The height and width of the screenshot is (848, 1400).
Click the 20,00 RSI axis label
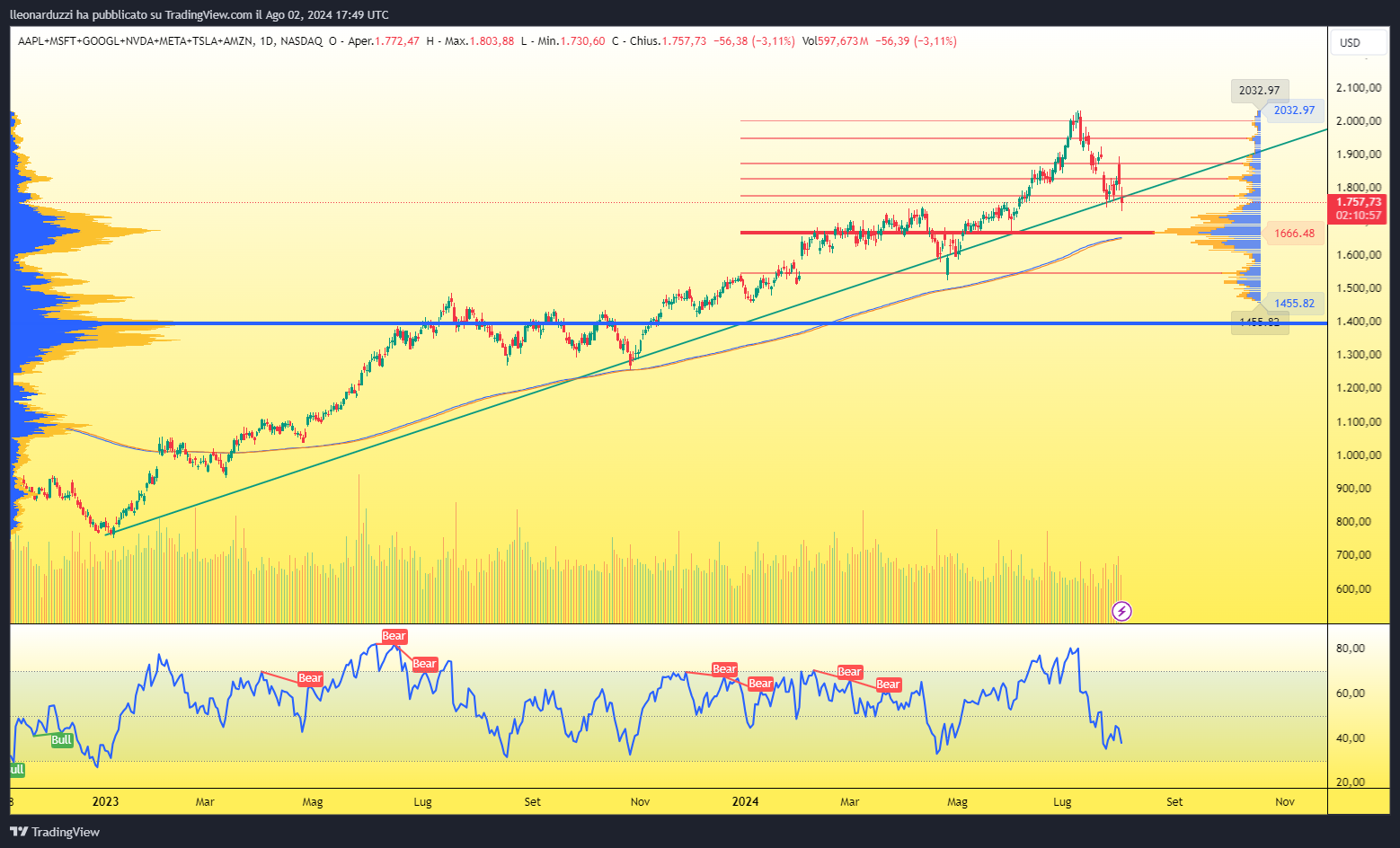point(1351,782)
